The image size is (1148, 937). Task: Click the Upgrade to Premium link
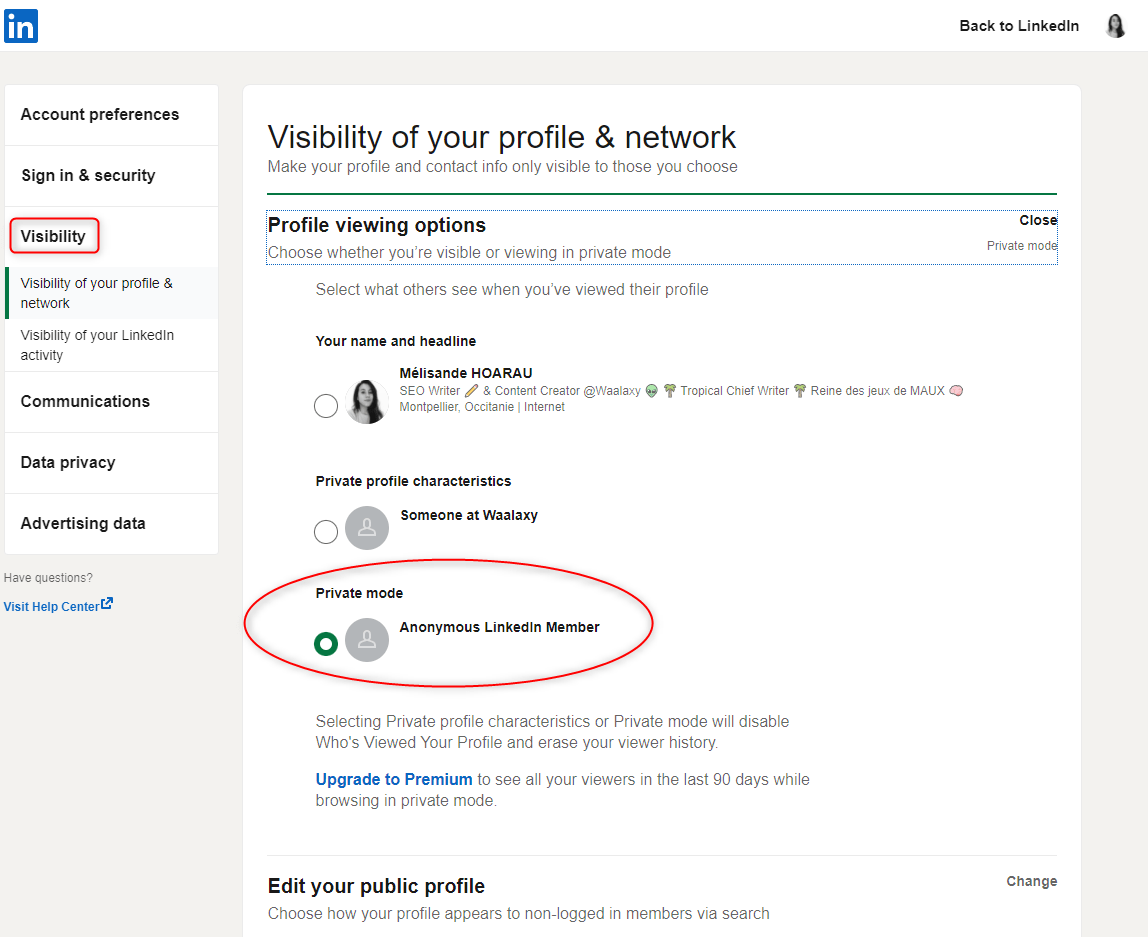point(394,779)
